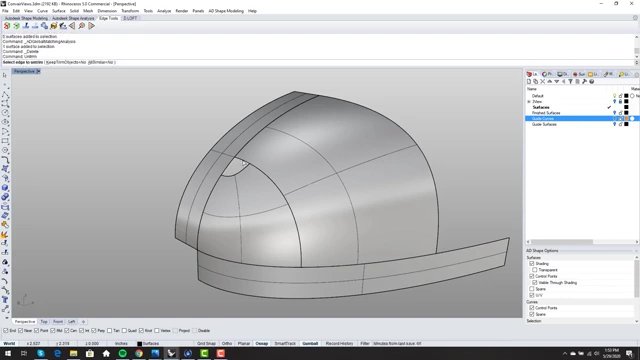Toggle the Default layer light bulb
Image resolution: width=640 pixels, height=360 pixels.
614,96
